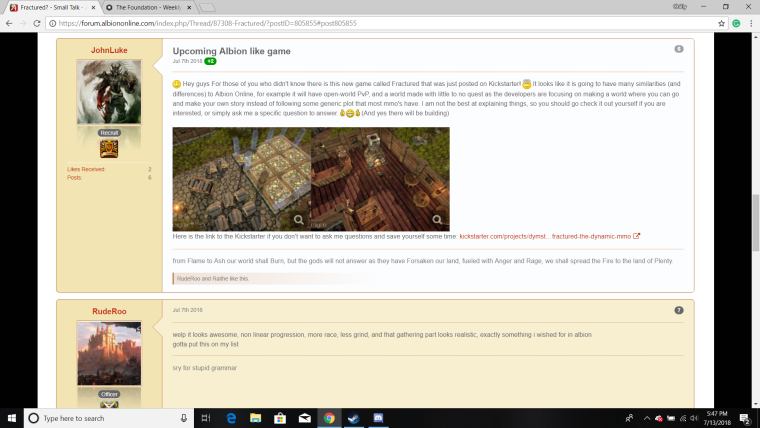Open Microsoft Store from the taskbar
The image size is (760, 428).
pyautogui.click(x=280, y=418)
